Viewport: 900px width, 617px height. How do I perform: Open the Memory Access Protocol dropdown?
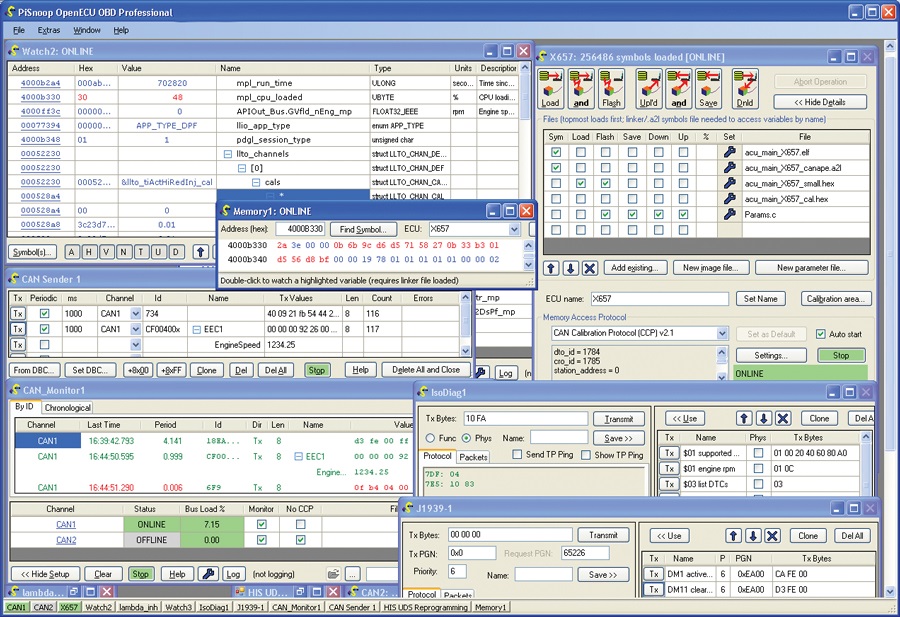tap(722, 333)
